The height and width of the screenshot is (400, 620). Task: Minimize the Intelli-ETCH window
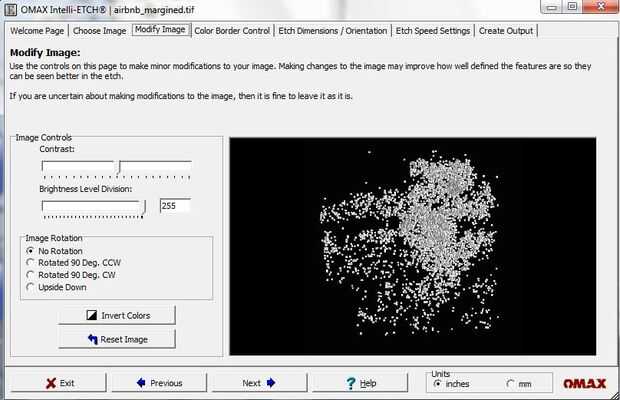click(552, 7)
